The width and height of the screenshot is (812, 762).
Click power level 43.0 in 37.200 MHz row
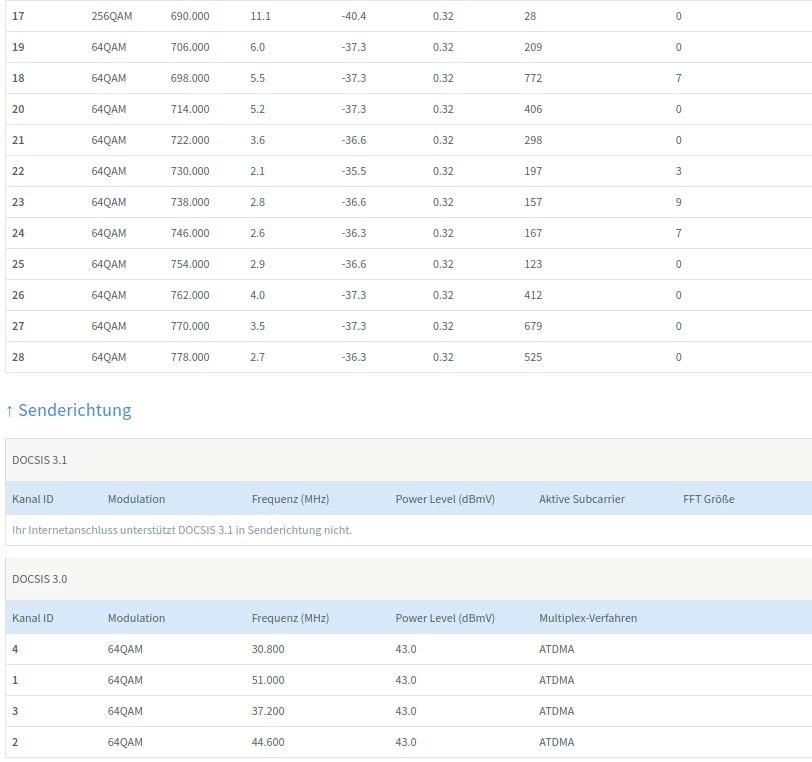(x=405, y=711)
